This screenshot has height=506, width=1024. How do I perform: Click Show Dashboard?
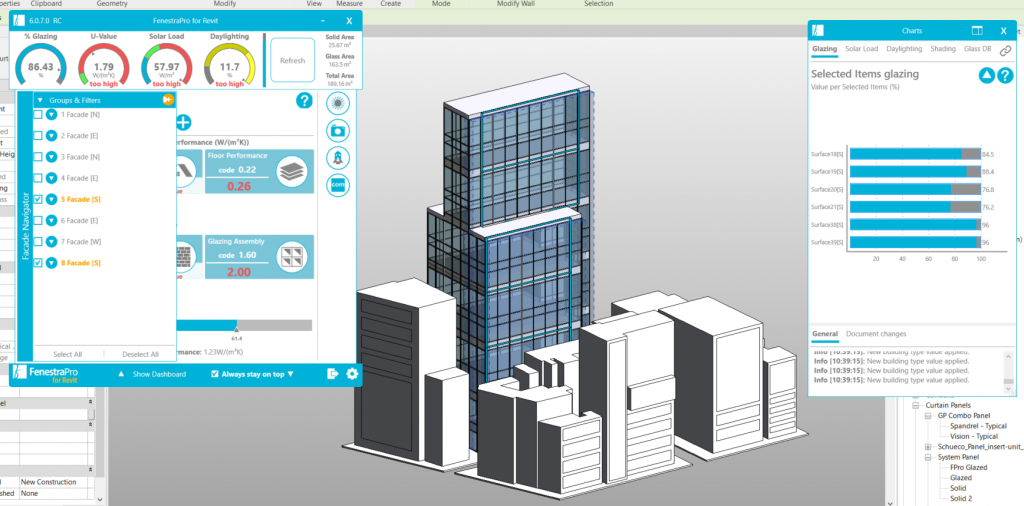point(159,374)
